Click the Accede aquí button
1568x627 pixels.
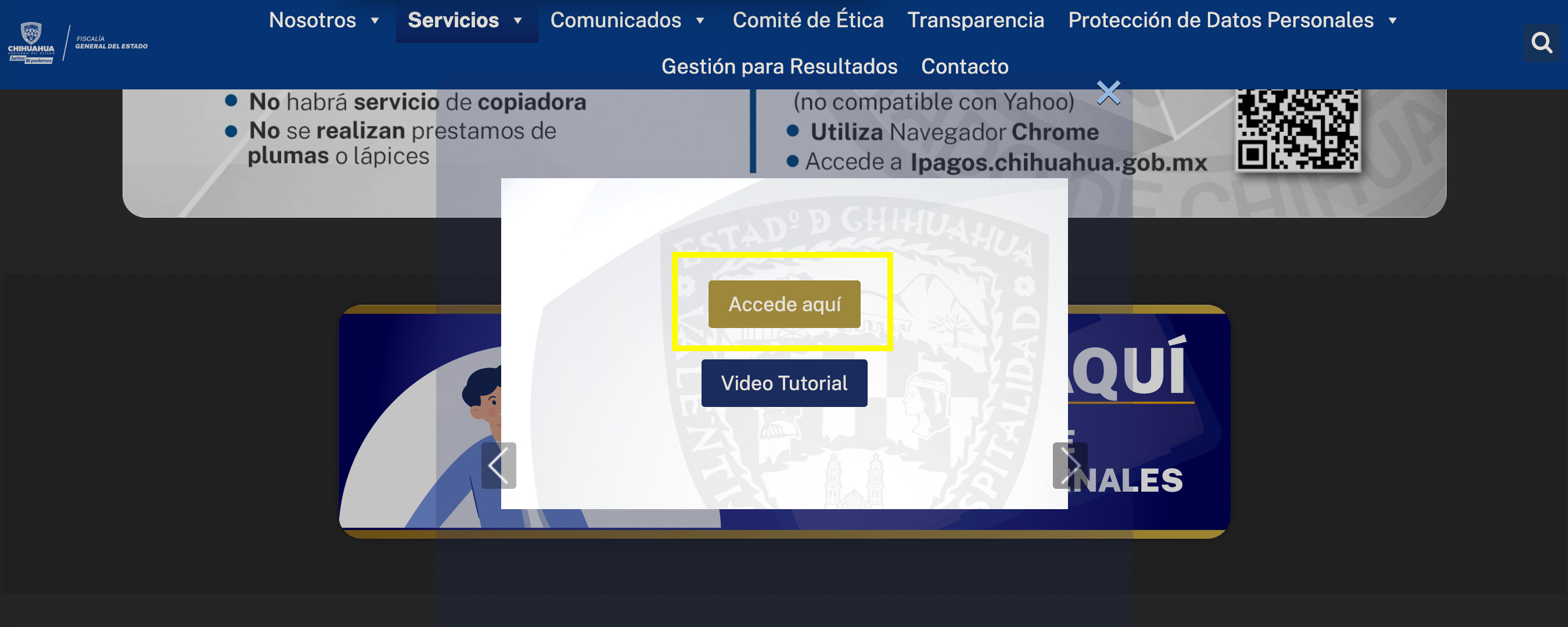784,303
